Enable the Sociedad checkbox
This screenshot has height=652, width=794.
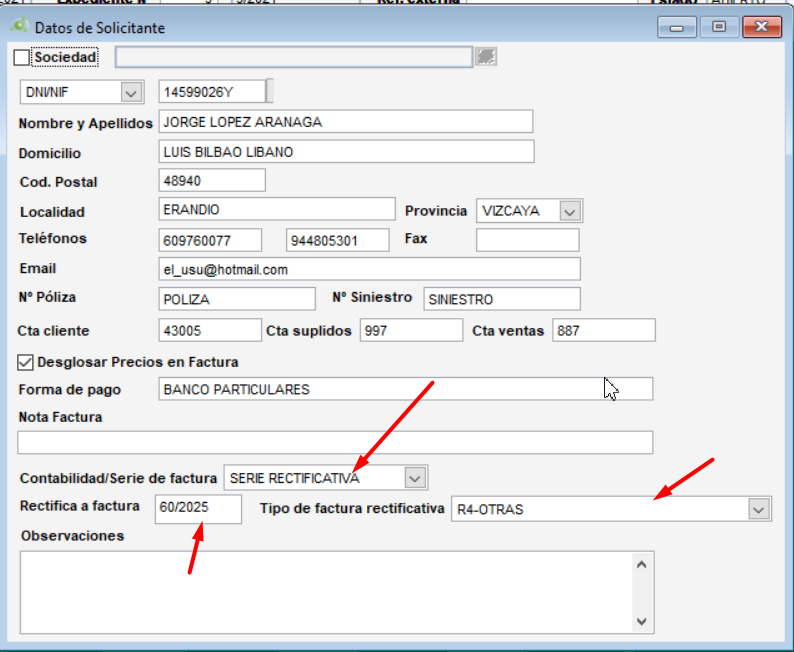[22, 58]
